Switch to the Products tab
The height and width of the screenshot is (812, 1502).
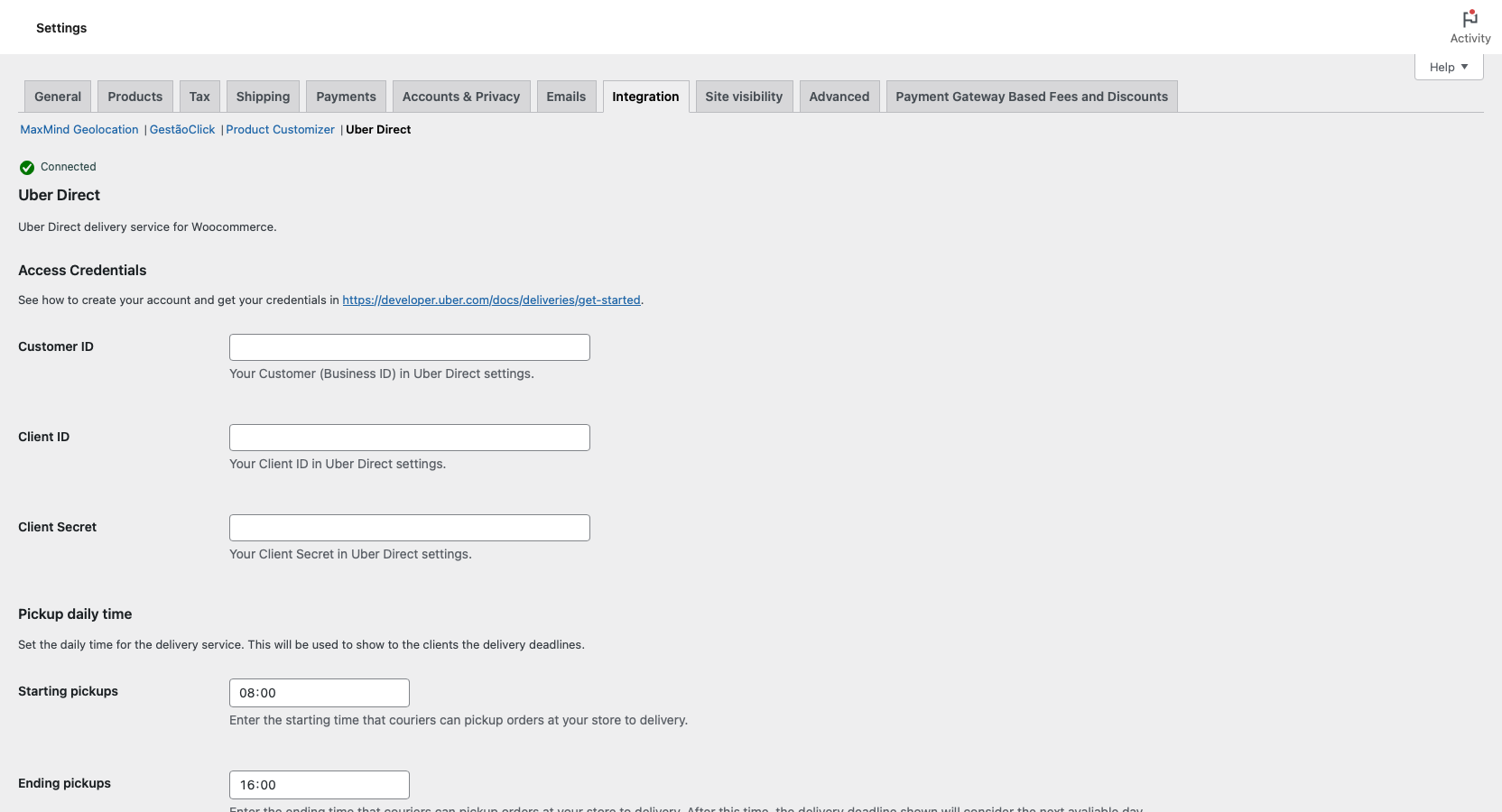tap(134, 96)
